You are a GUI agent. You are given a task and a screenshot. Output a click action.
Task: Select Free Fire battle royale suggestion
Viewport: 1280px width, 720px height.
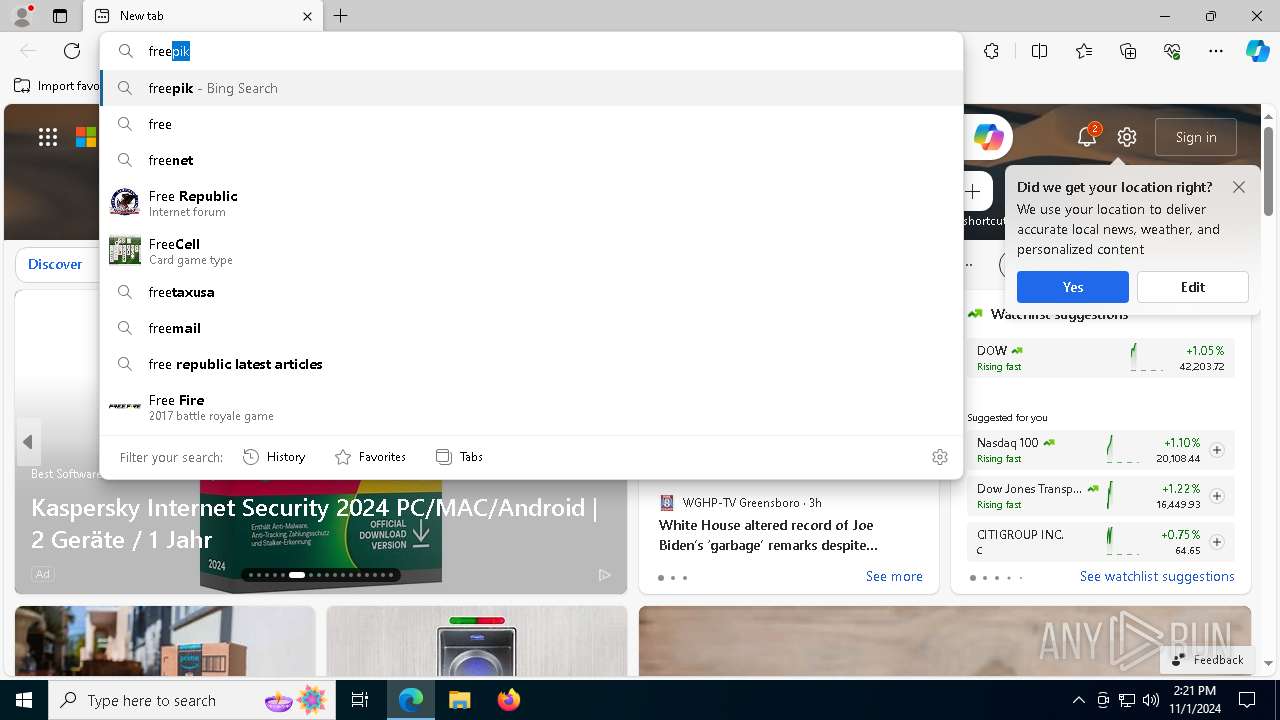click(x=532, y=407)
